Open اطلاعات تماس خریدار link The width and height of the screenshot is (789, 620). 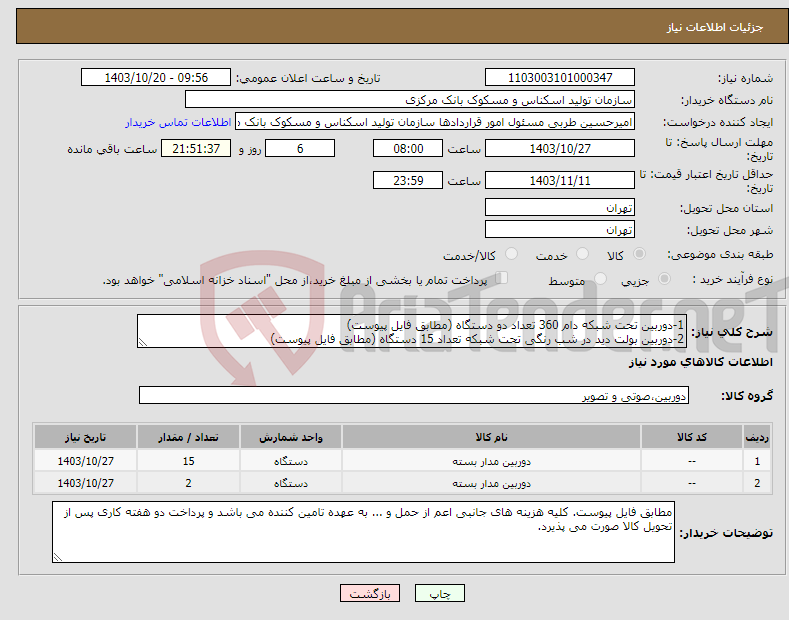coord(178,122)
